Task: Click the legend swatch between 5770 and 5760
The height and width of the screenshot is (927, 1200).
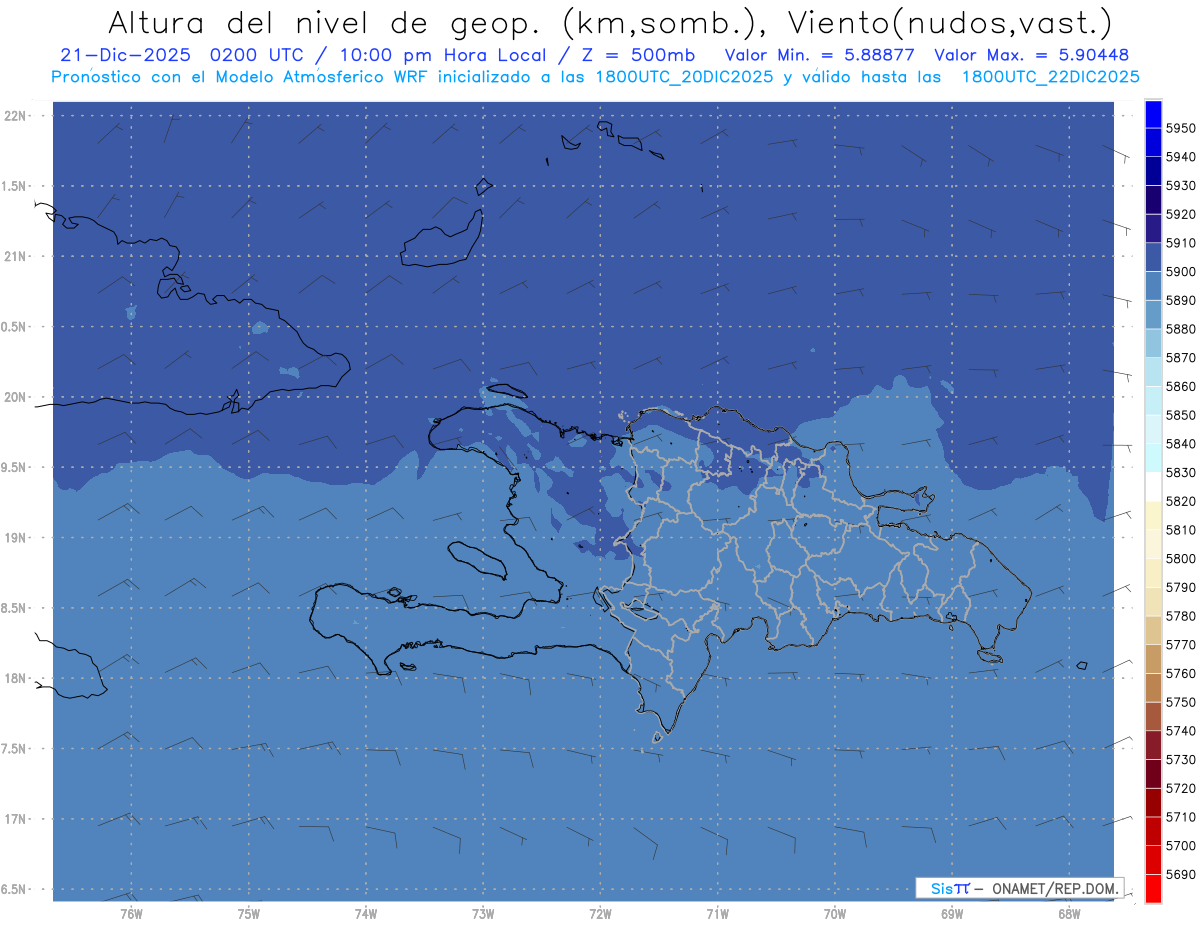Action: 1153,659
